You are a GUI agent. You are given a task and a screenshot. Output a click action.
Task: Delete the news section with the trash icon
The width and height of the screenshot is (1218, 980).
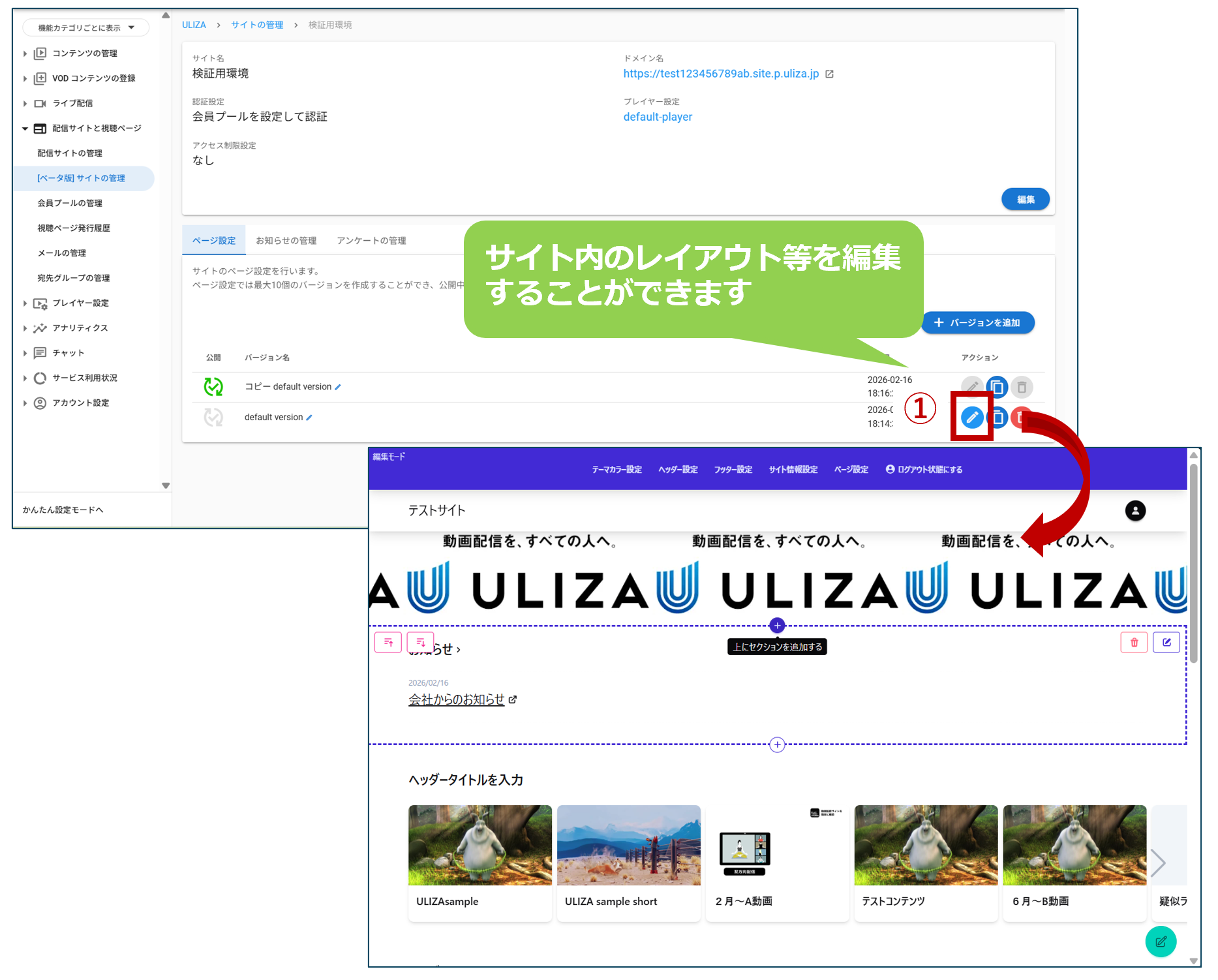[1134, 643]
